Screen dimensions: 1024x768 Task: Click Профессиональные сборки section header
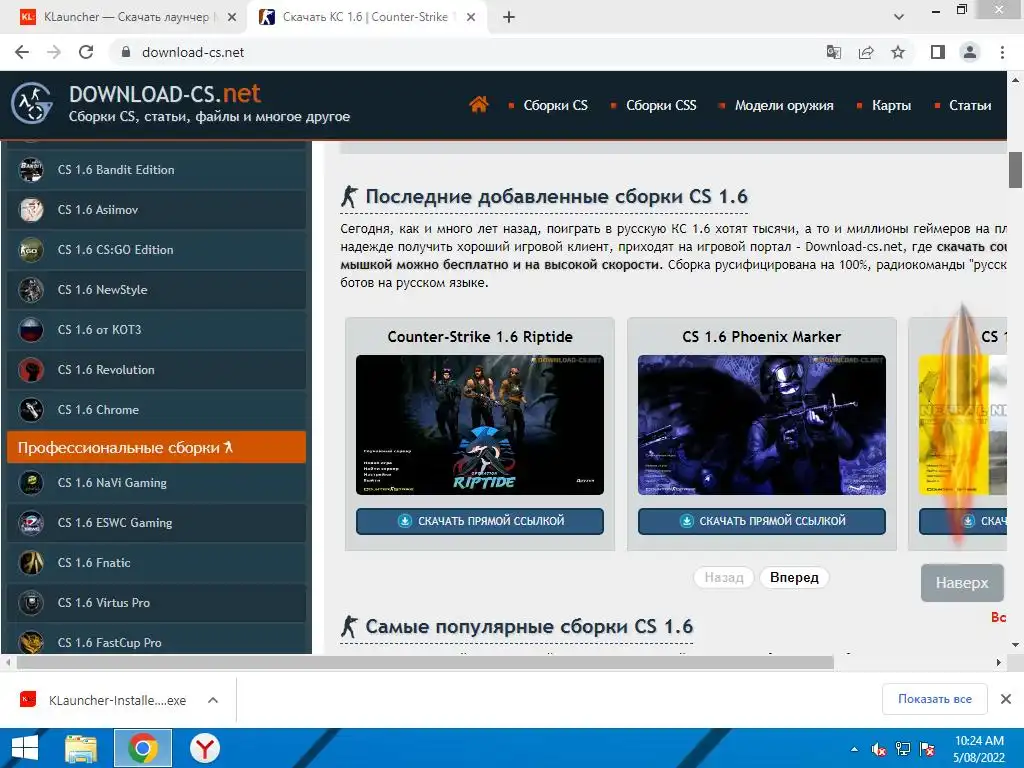tap(156, 447)
